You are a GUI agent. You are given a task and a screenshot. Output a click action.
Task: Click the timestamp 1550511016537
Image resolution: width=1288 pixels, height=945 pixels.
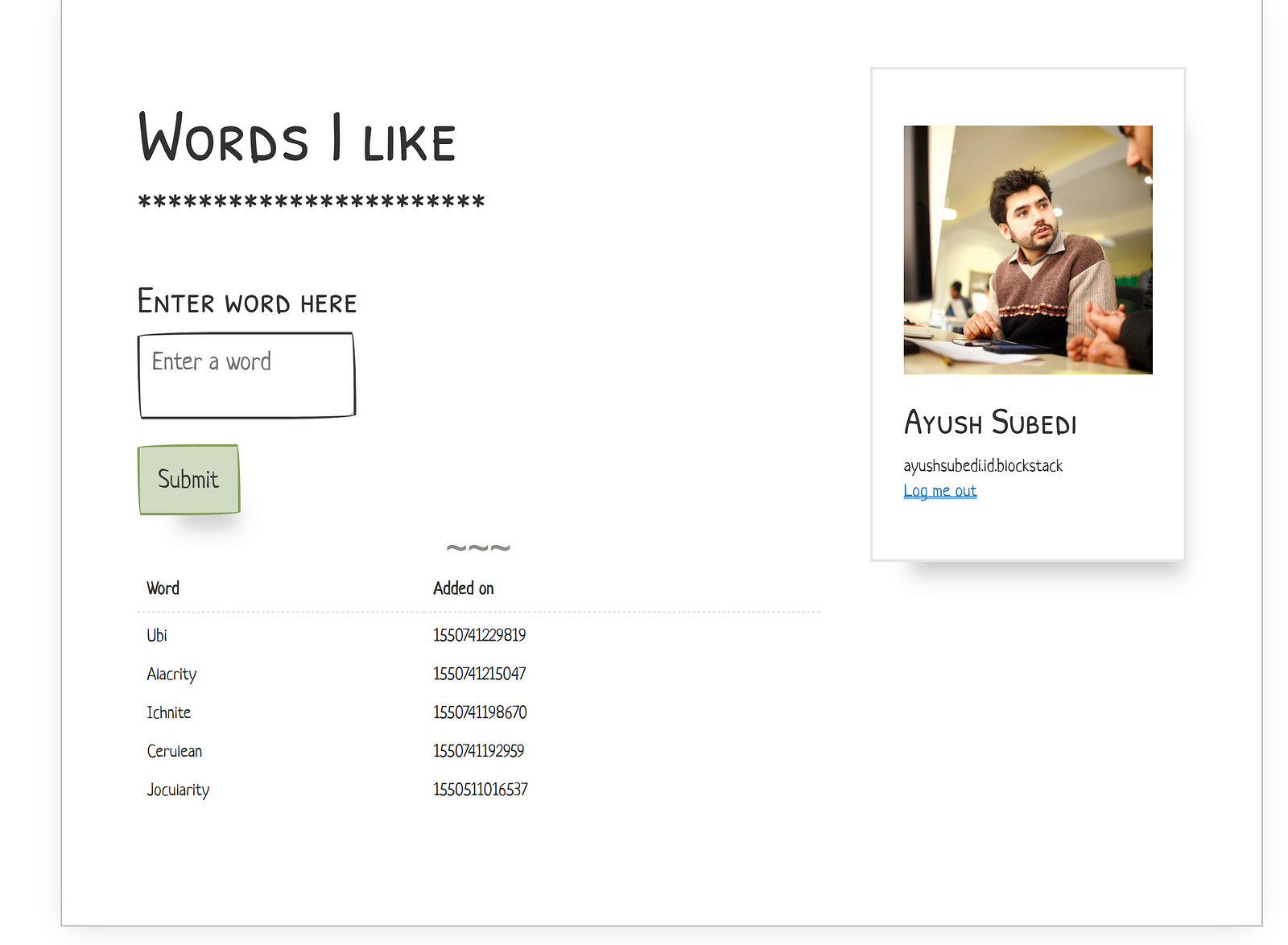481,790
